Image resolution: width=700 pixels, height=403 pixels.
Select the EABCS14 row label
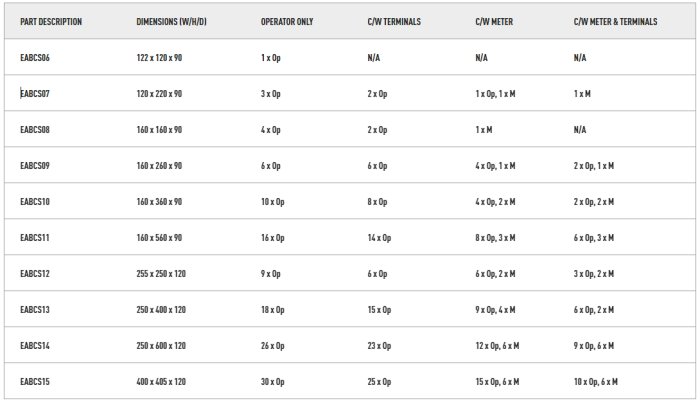point(35,345)
